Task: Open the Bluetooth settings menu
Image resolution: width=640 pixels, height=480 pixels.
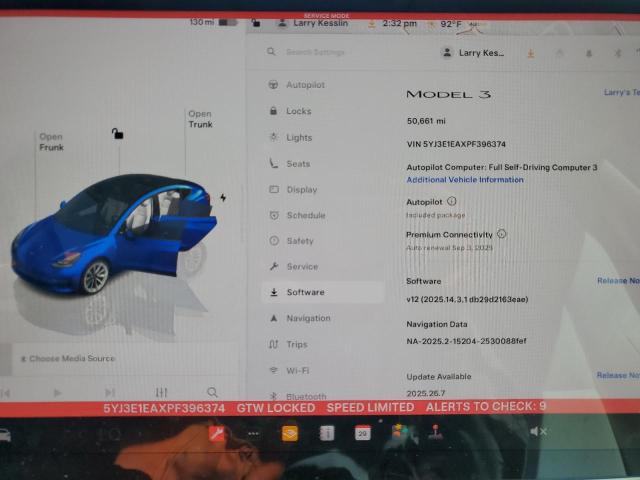Action: click(298, 396)
